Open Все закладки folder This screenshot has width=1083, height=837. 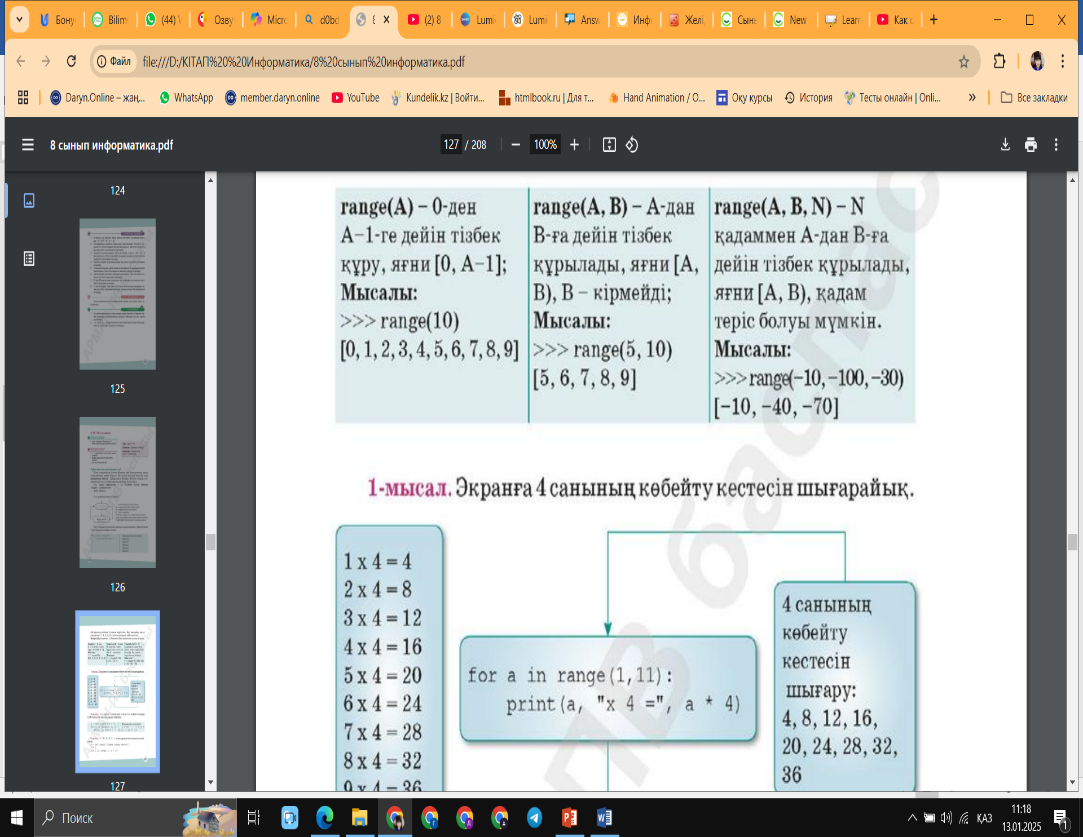click(x=1034, y=97)
